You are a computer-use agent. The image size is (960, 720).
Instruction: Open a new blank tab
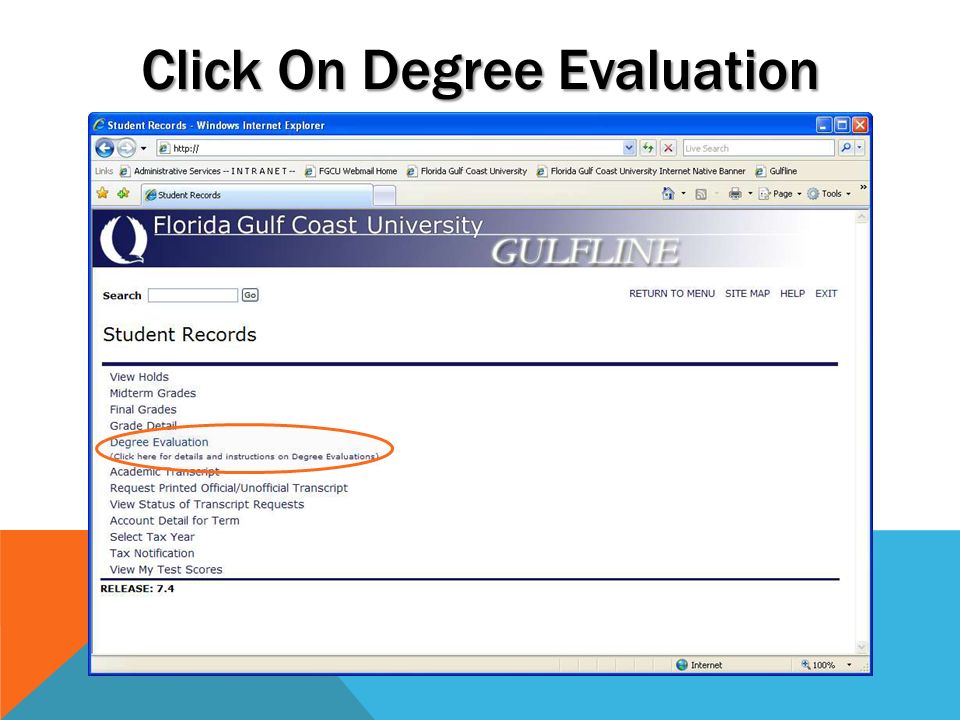tap(384, 195)
